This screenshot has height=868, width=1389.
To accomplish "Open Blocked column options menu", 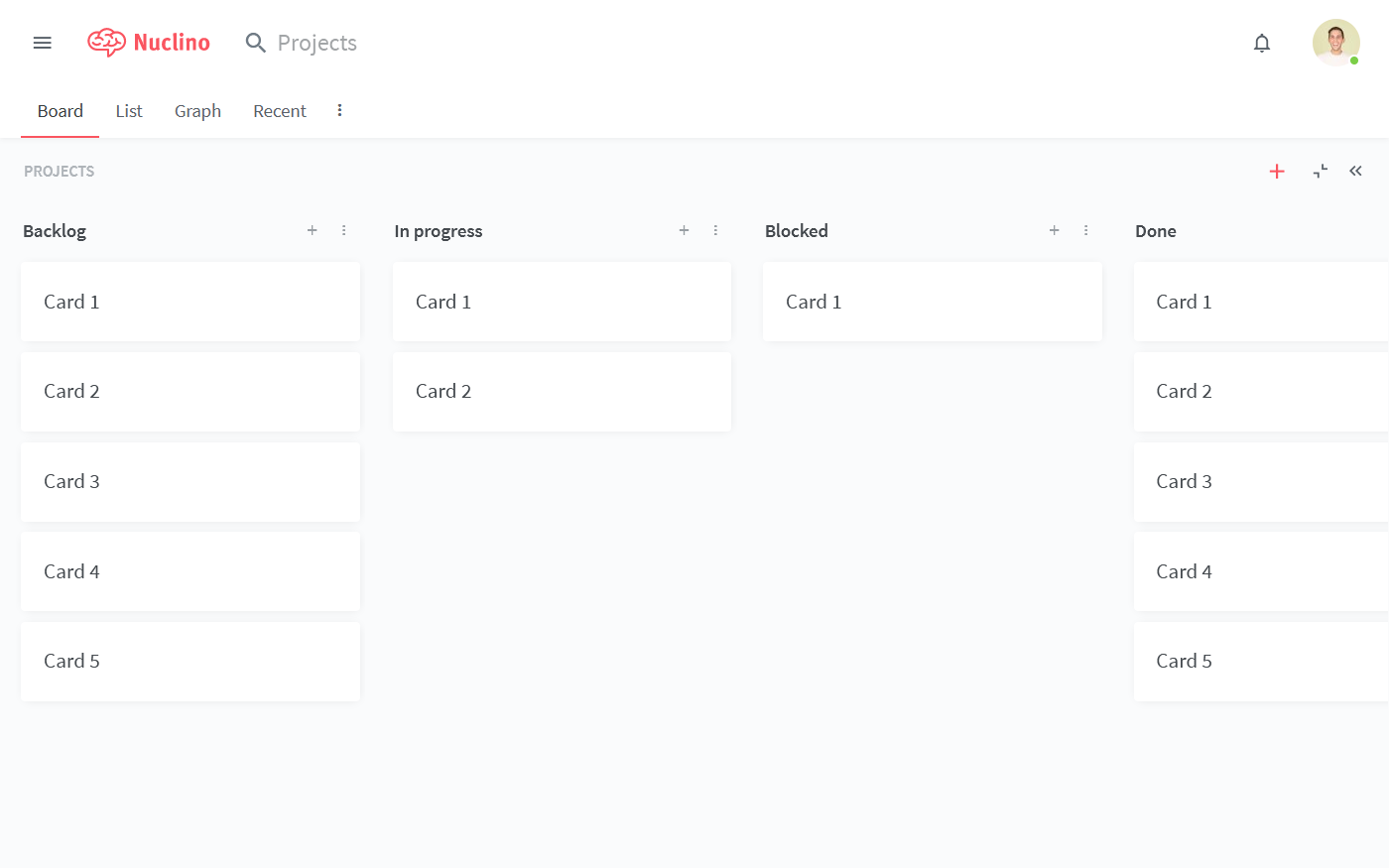I will point(1086,230).
